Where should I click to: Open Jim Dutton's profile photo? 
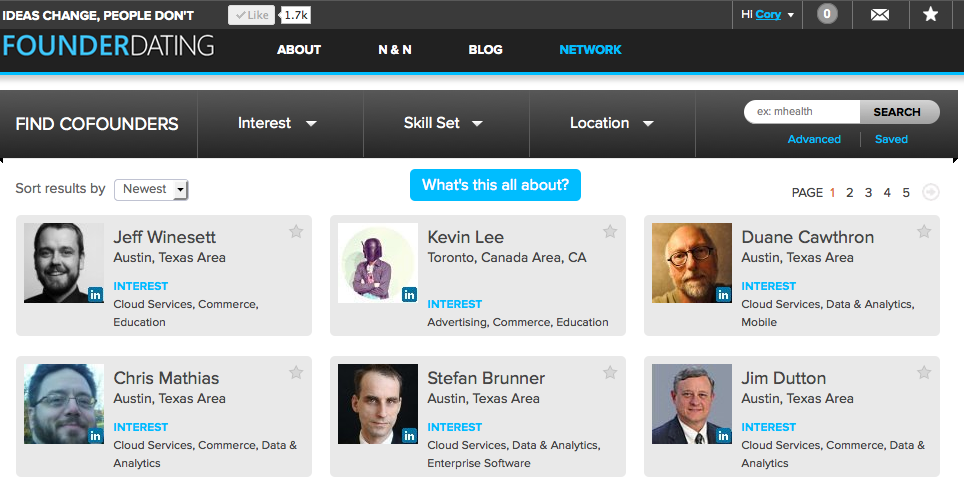point(692,404)
